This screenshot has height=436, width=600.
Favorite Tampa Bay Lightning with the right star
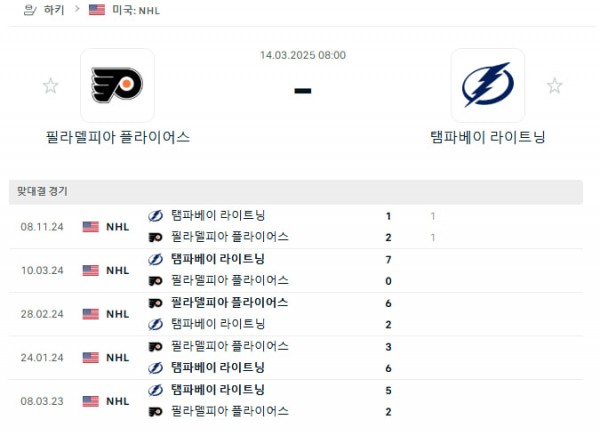tap(554, 86)
